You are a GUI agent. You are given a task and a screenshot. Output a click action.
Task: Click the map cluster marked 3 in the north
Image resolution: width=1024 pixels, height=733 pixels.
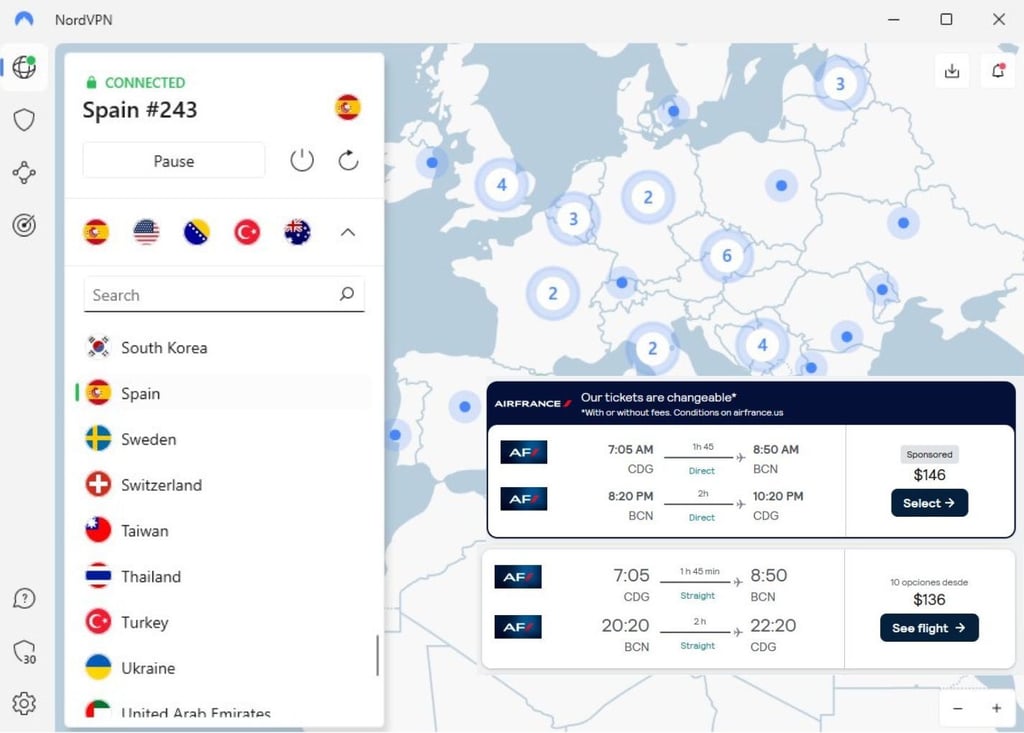coord(840,84)
